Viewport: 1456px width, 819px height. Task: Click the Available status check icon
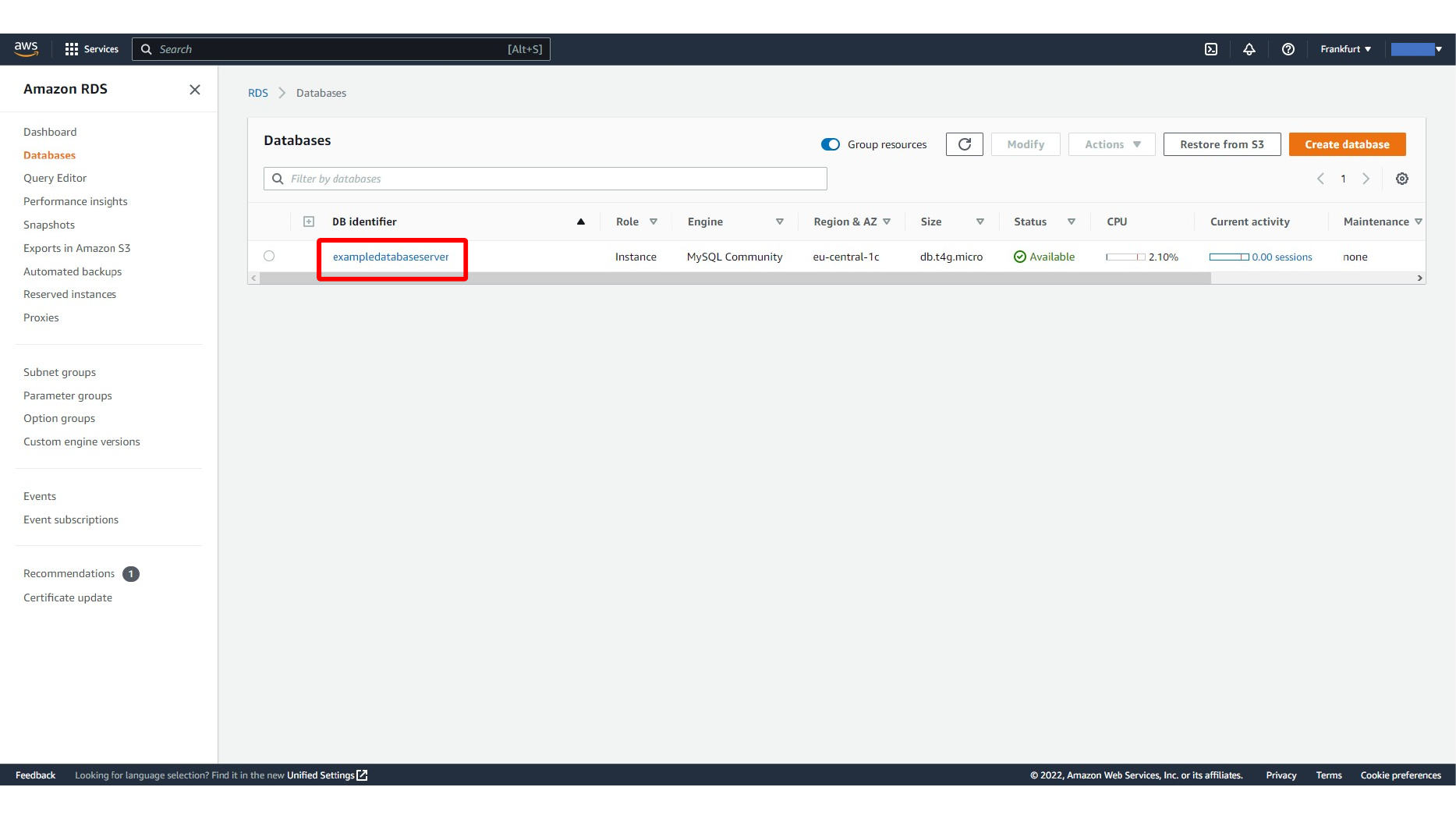point(1020,257)
